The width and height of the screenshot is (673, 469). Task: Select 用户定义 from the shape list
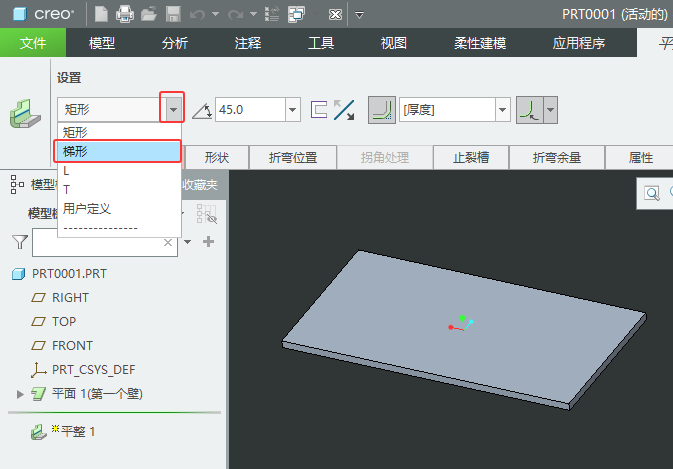119,209
